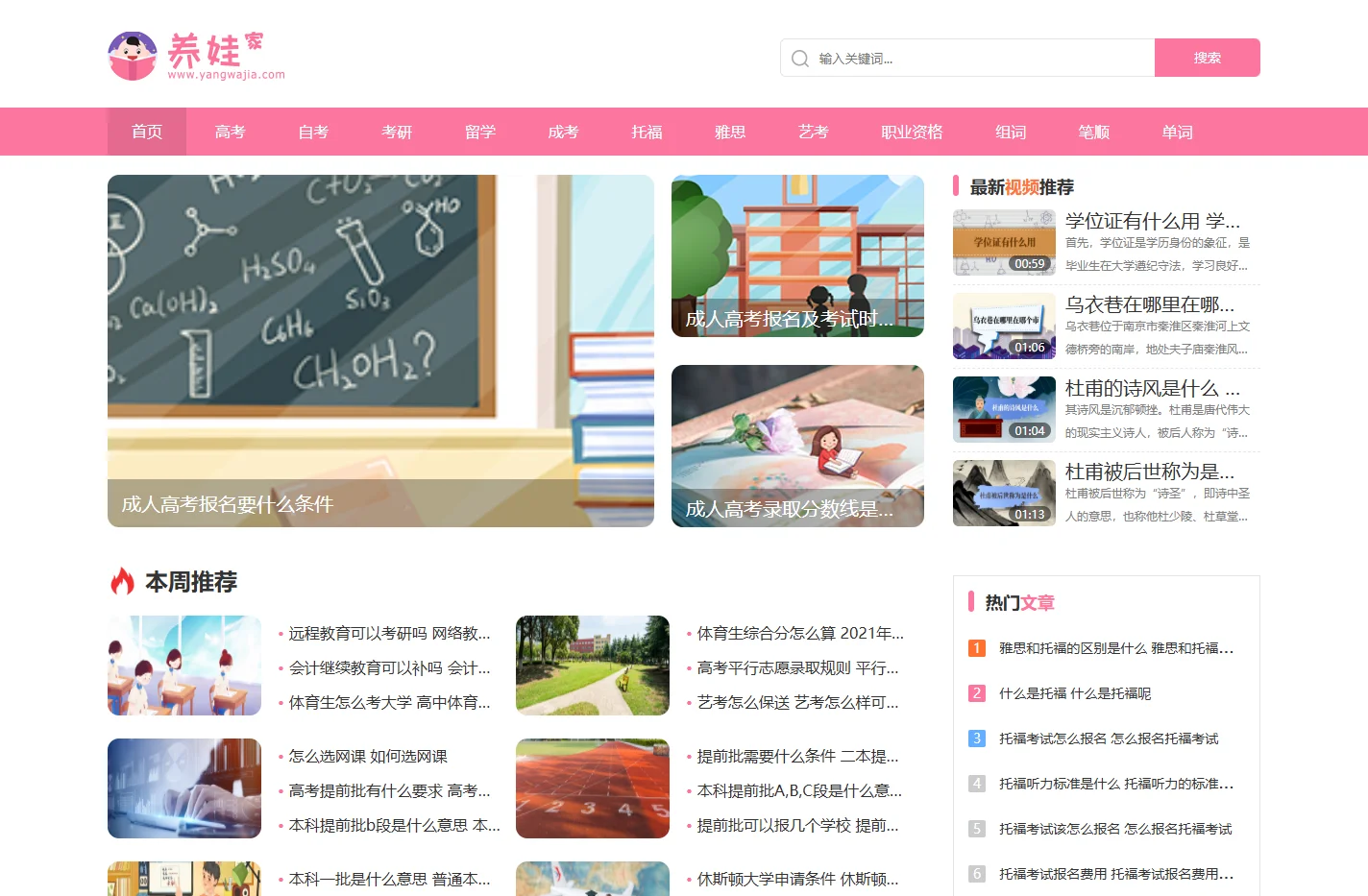1368x896 pixels.
Task: Open the 学位证有什么用 学... video title
Action: click(1153, 221)
